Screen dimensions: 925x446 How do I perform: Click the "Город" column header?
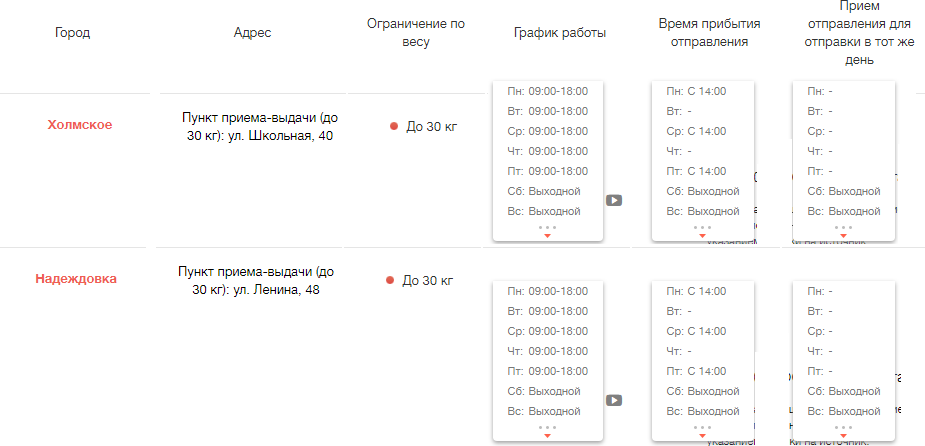click(73, 33)
